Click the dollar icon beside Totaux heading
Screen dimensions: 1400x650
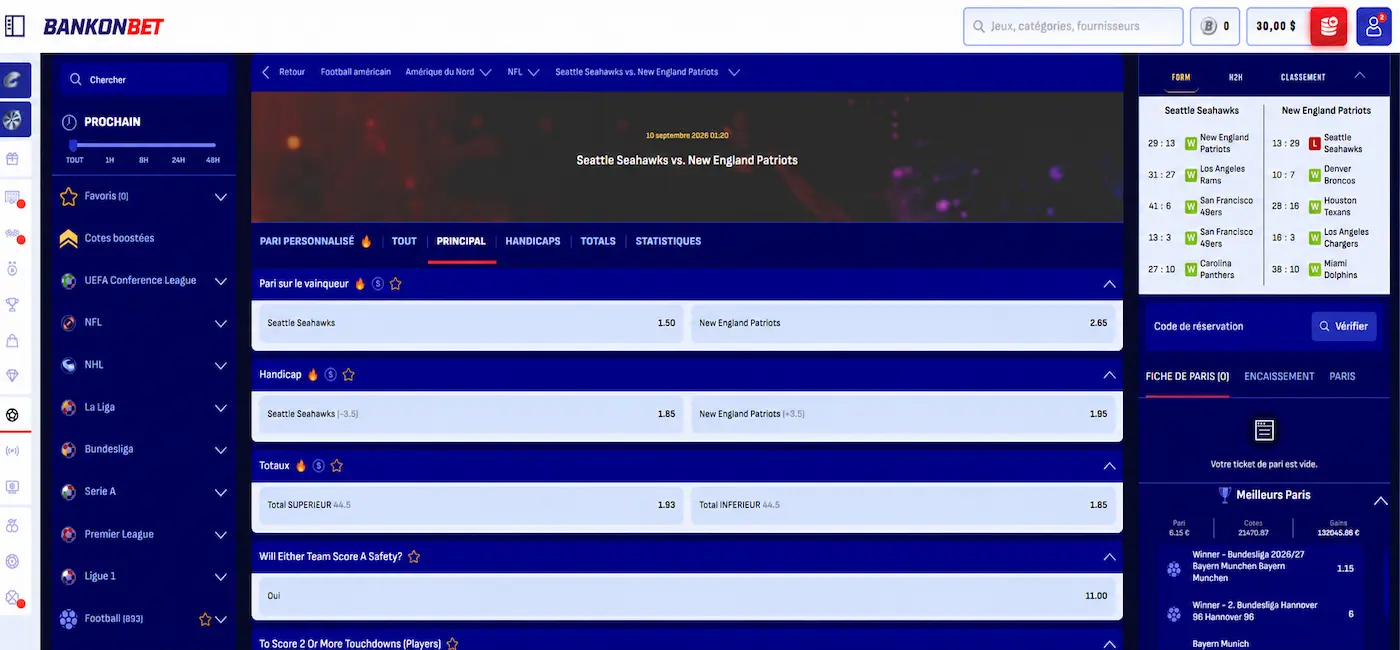click(318, 466)
